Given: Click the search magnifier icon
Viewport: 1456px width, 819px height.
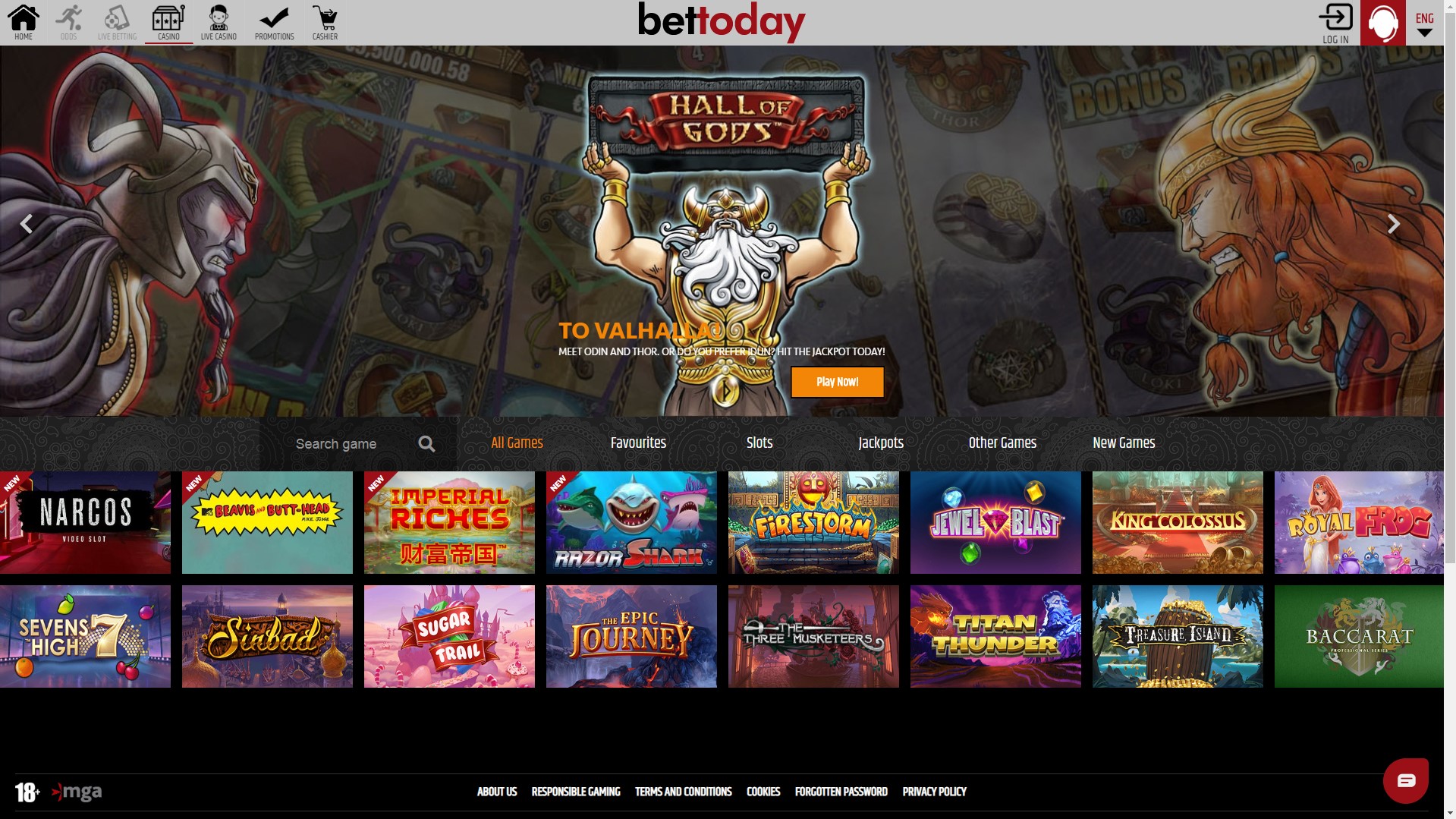Looking at the screenshot, I should click(427, 444).
